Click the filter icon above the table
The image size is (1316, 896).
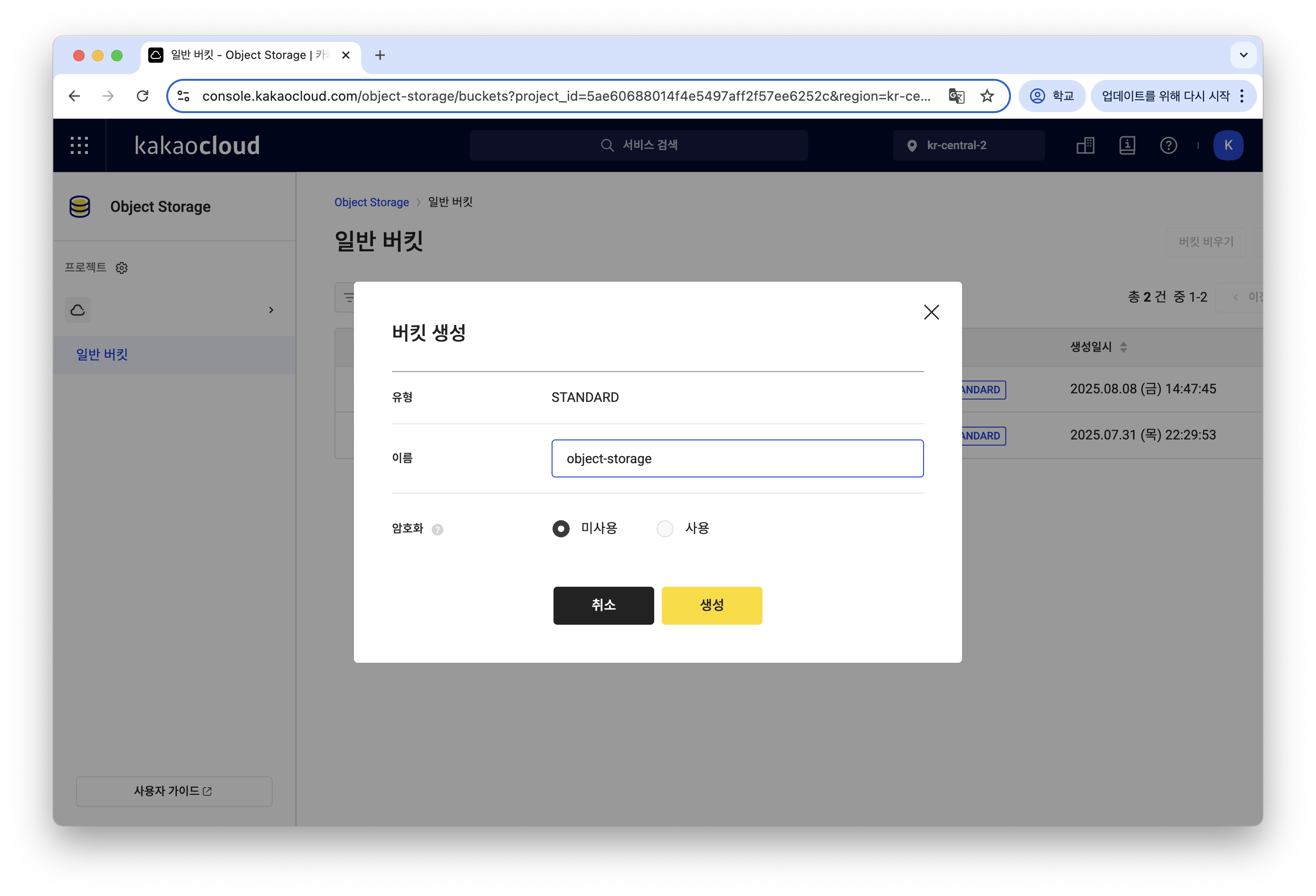coord(348,297)
